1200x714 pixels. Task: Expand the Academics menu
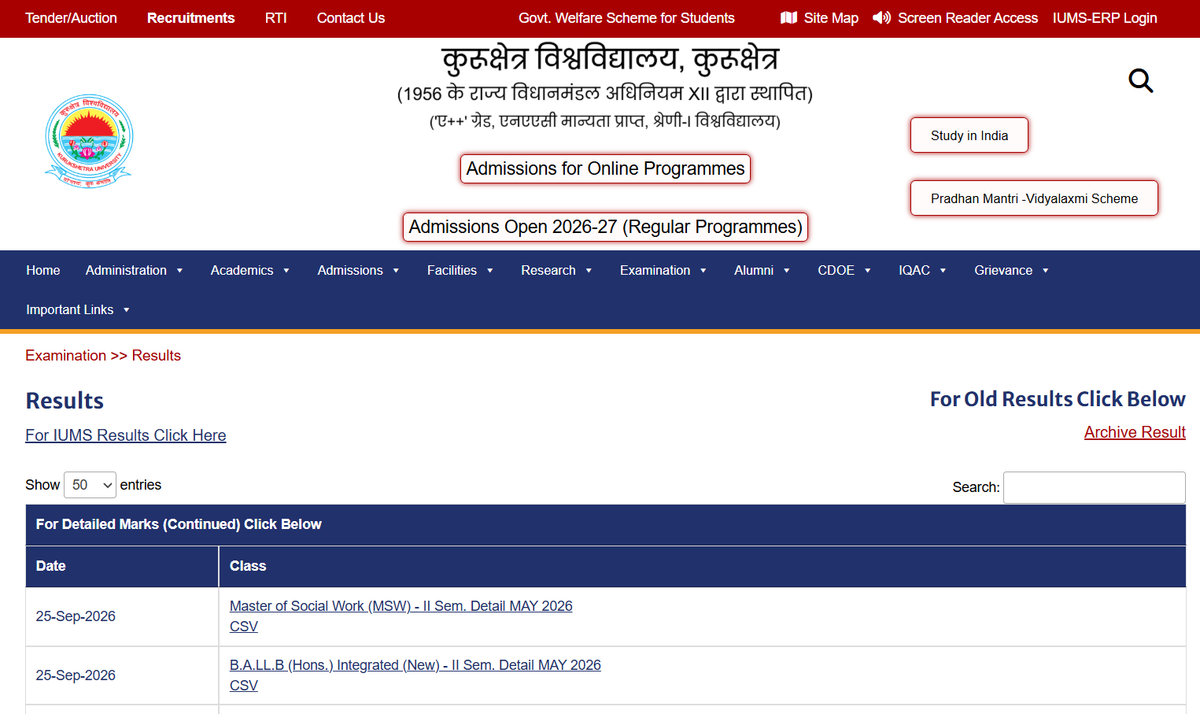coord(250,270)
